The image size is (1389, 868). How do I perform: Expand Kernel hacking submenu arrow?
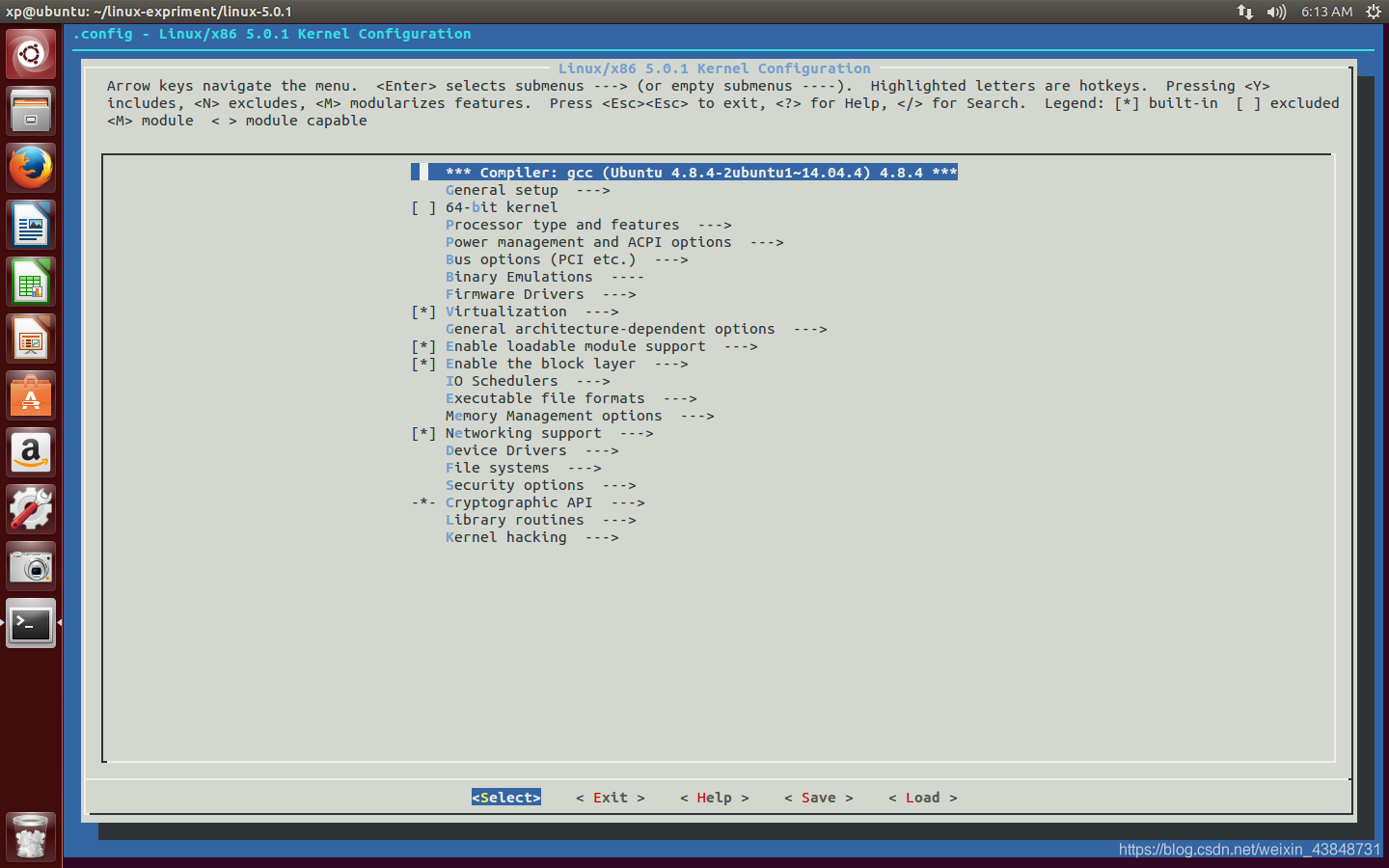pyautogui.click(x=602, y=537)
